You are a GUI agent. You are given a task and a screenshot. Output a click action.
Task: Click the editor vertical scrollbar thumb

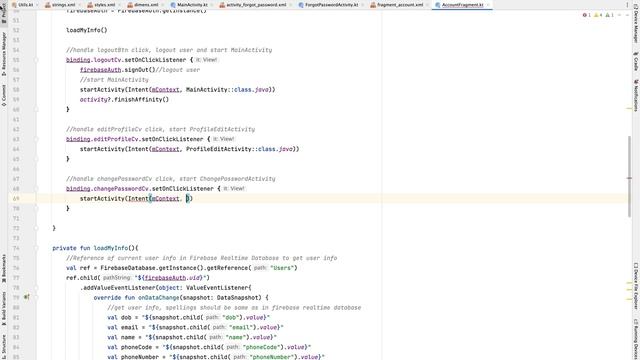point(629,176)
